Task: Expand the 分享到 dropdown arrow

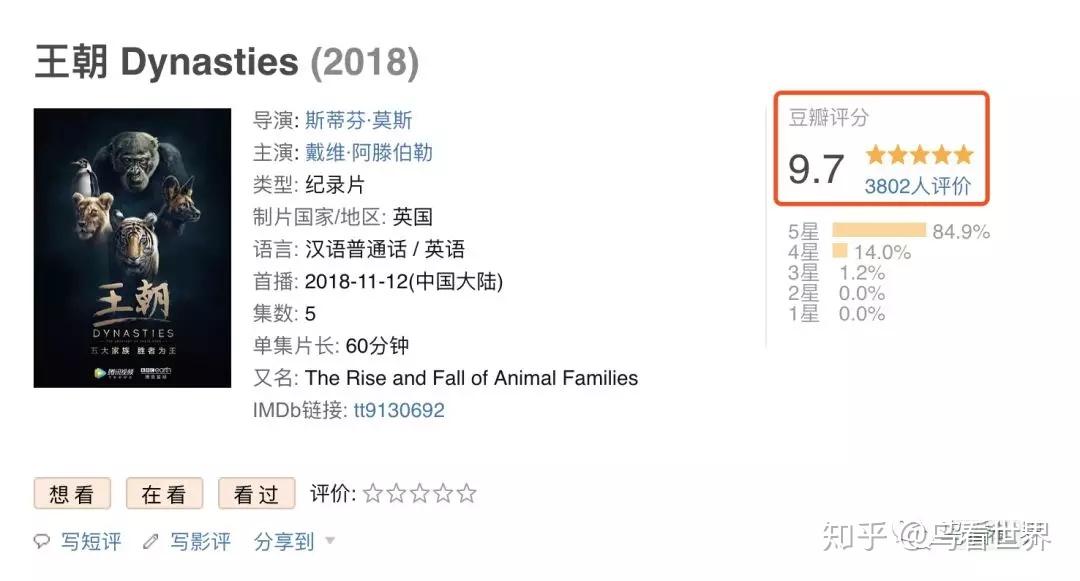Action: (330, 541)
